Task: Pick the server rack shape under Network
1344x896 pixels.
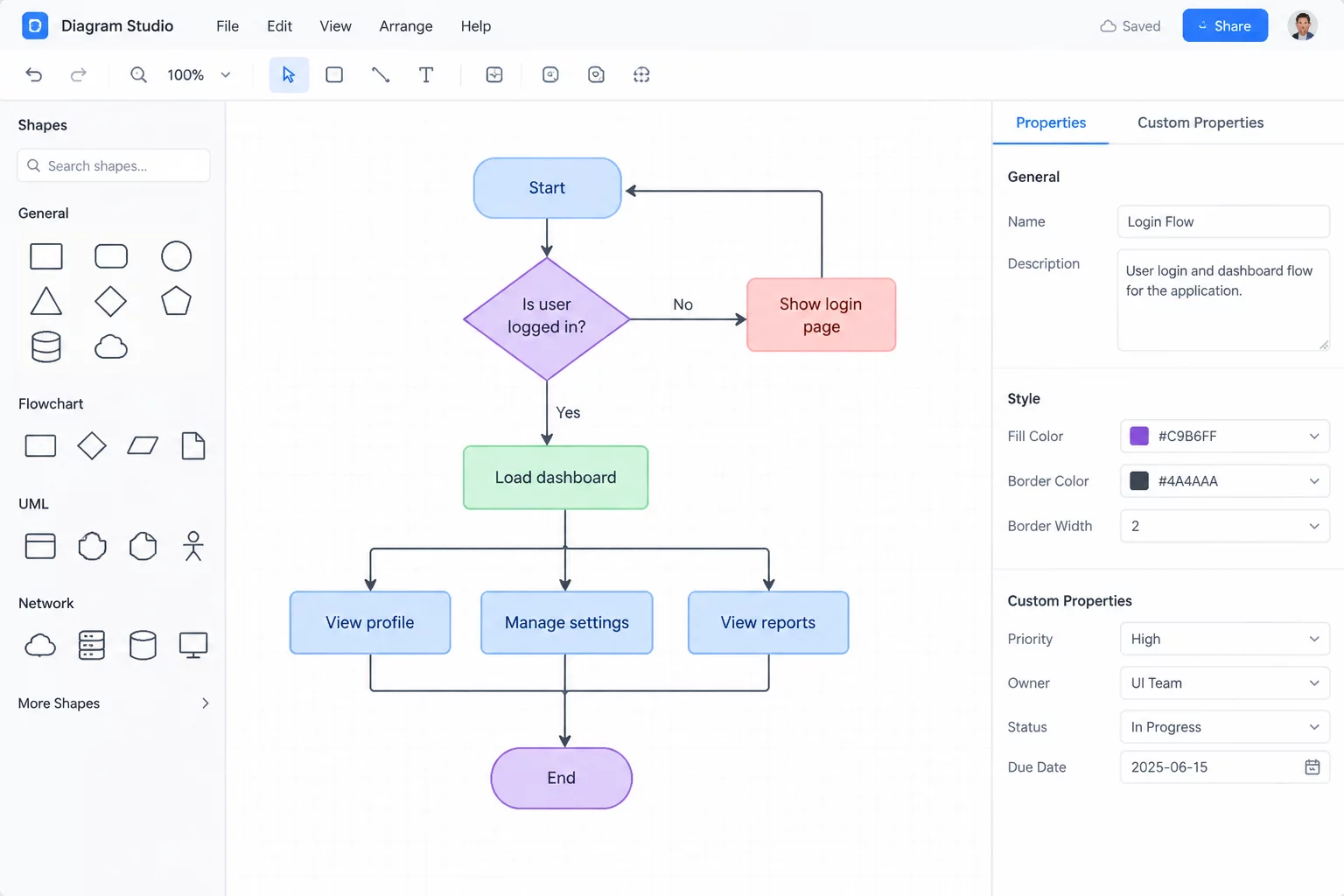Action: click(92, 646)
